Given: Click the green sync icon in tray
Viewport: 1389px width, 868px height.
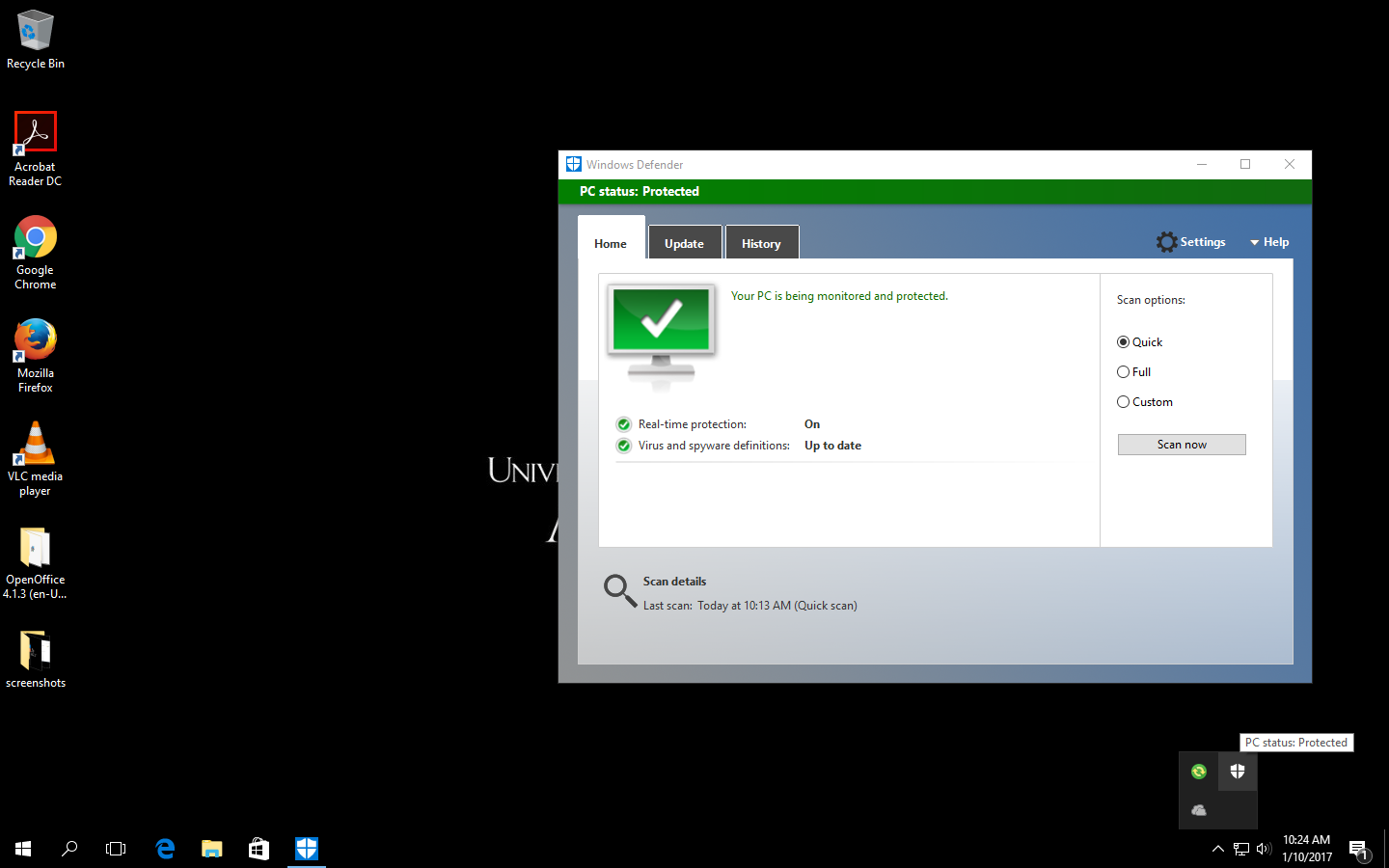Looking at the screenshot, I should coord(1198,771).
